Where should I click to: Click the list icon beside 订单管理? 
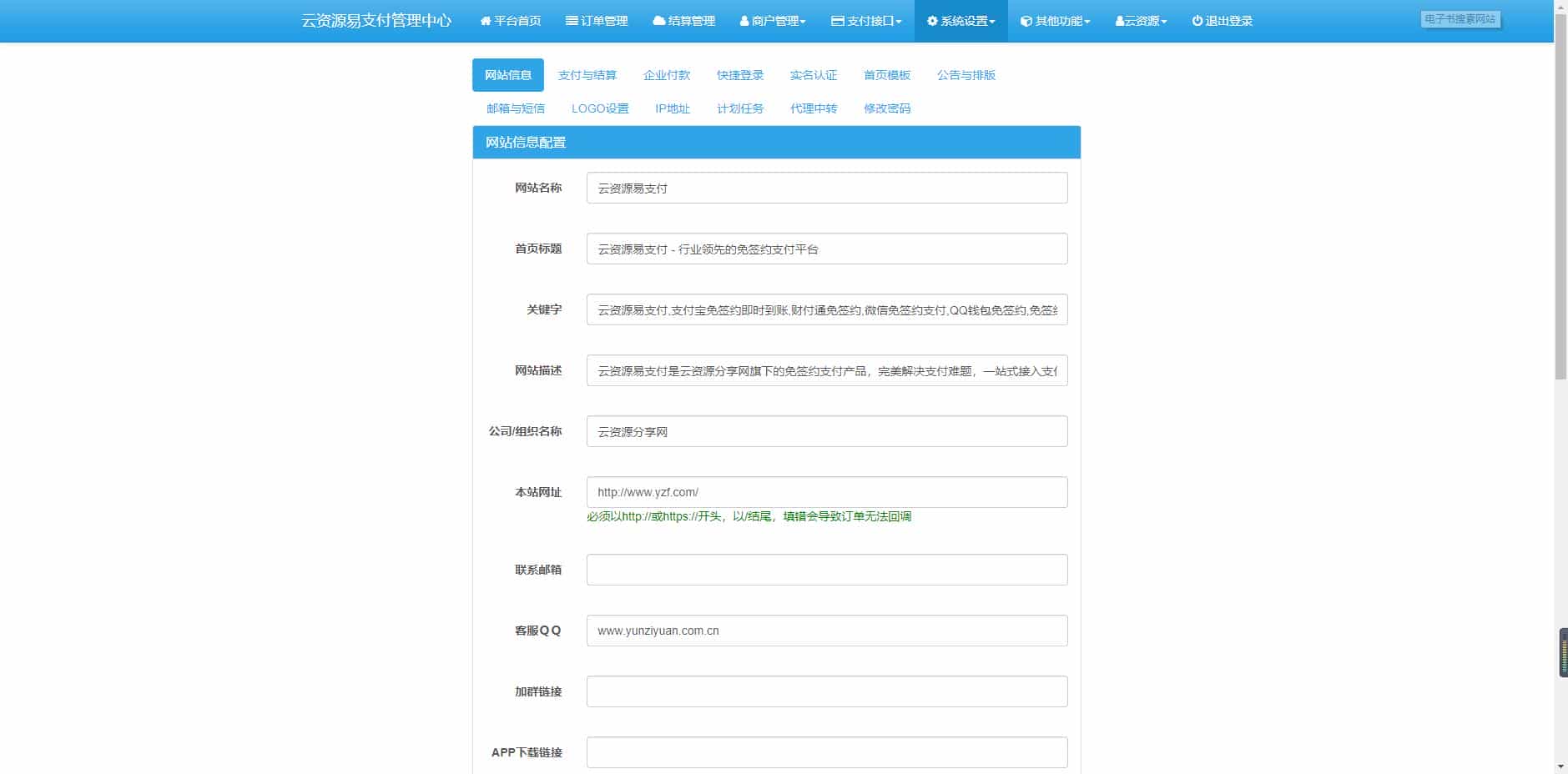pos(572,21)
